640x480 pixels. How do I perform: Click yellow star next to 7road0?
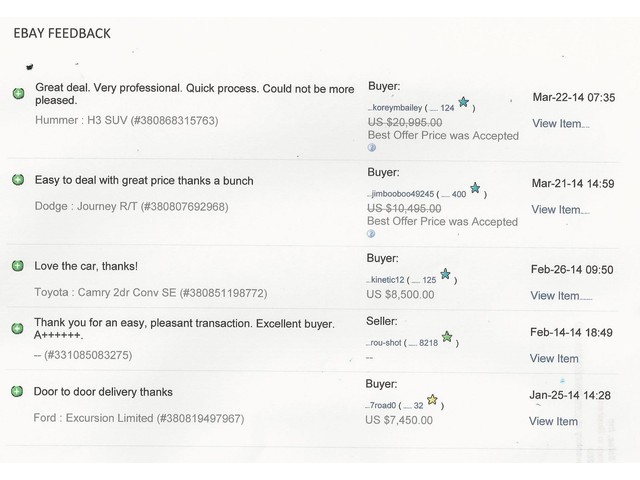(x=432, y=401)
